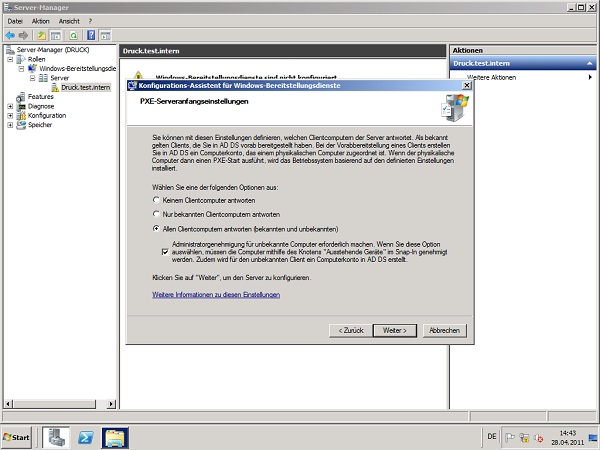Click the volume tray icon
600x450 pixels.
click(539, 437)
